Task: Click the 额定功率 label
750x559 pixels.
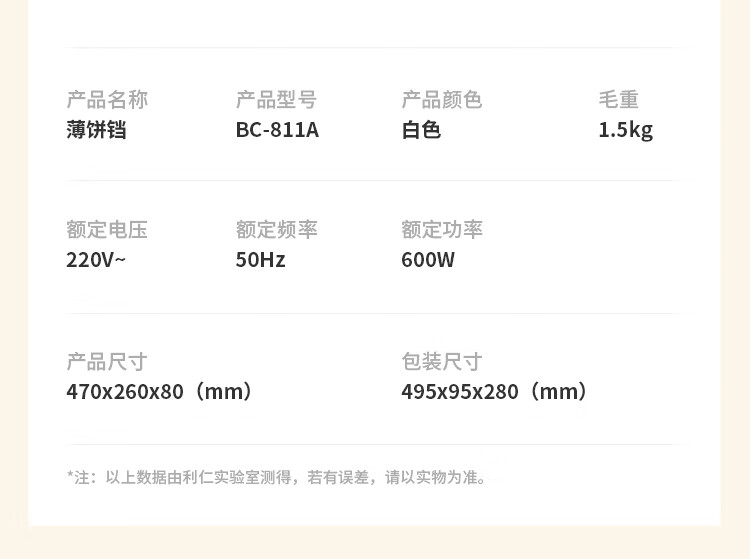Action: click(442, 230)
